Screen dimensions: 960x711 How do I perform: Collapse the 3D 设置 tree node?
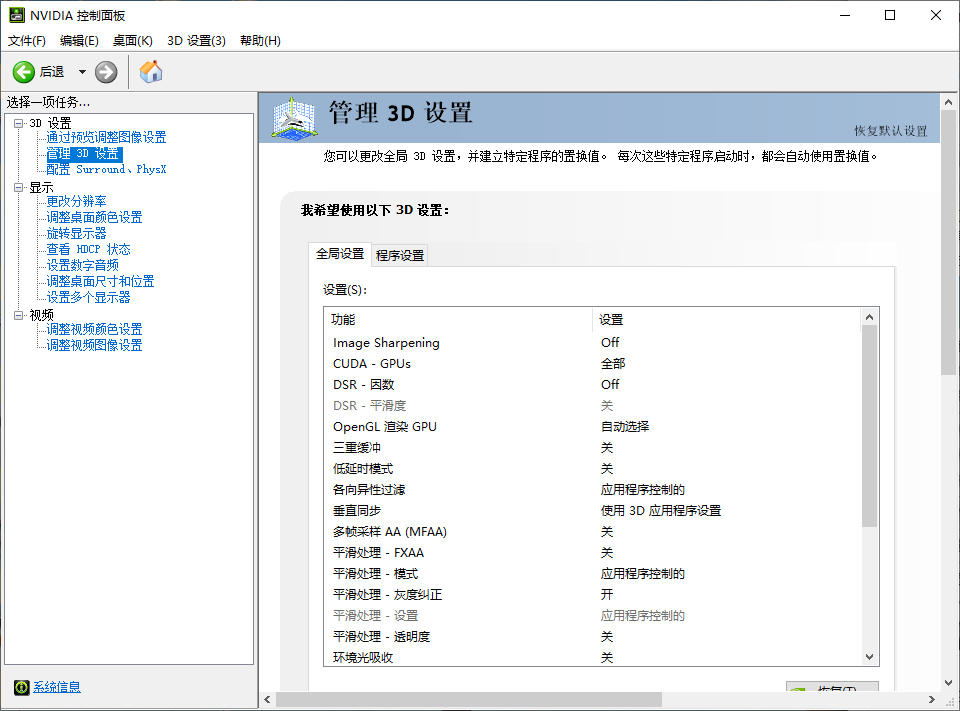coord(18,123)
